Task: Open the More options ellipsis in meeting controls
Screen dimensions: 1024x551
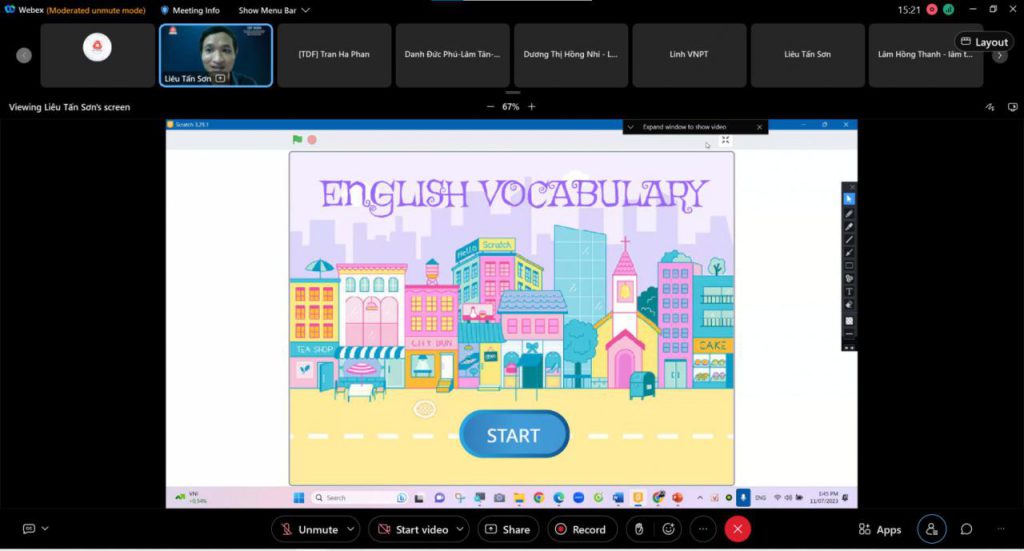Action: click(x=702, y=529)
